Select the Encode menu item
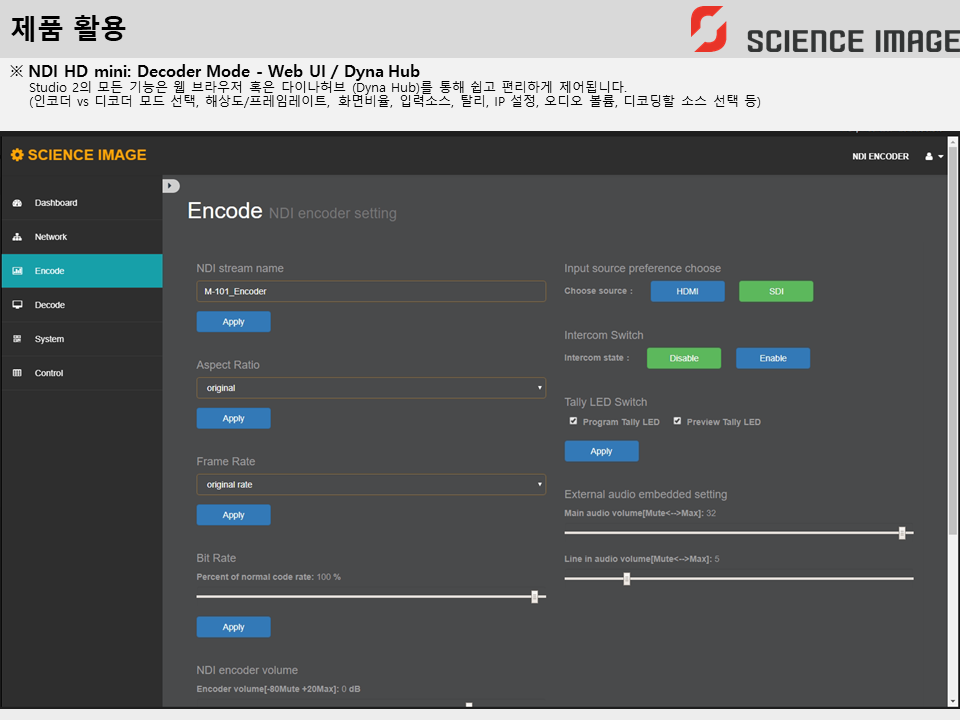This screenshot has width=960, height=720. click(82, 271)
